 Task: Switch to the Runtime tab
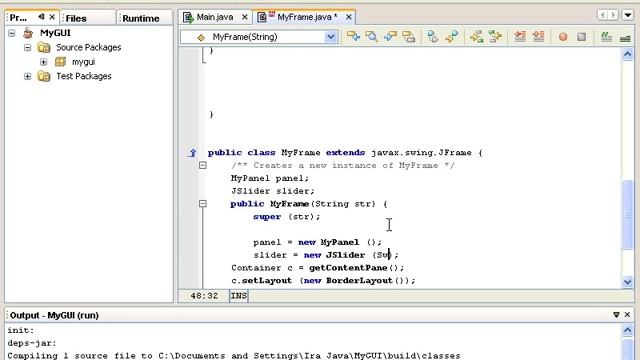tap(141, 18)
